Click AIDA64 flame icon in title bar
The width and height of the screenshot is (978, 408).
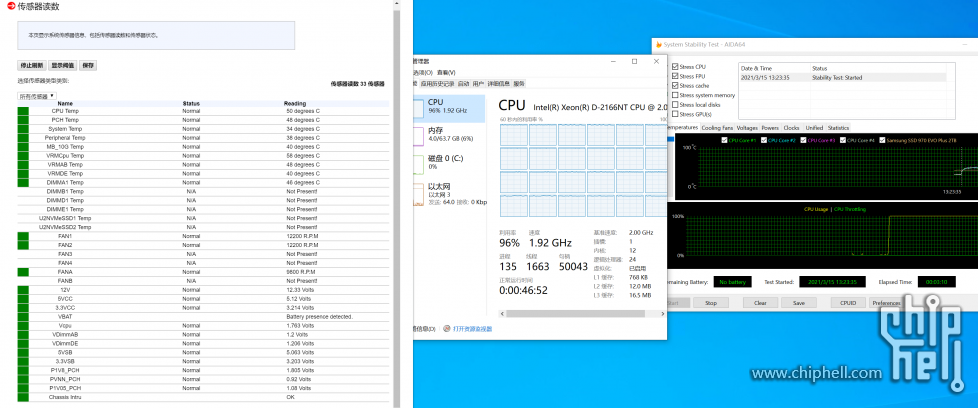click(658, 45)
